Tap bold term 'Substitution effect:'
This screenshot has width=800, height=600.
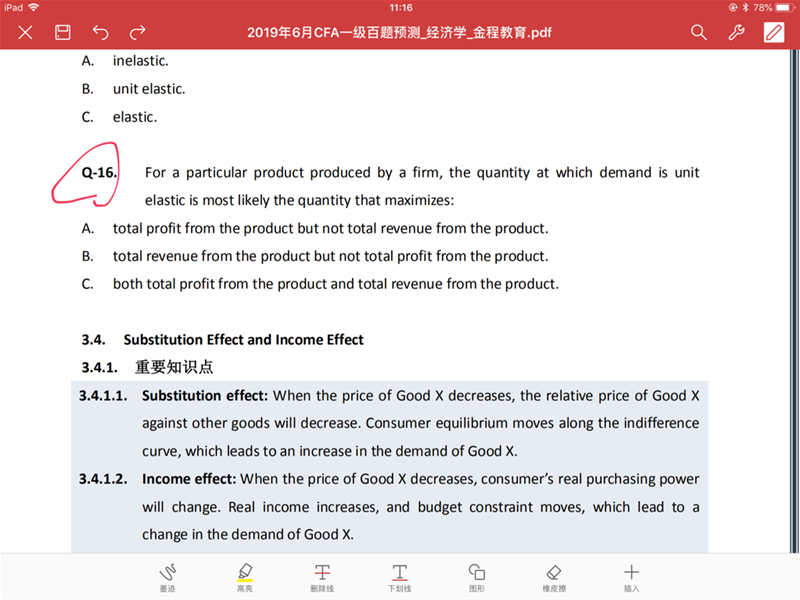(x=205, y=395)
